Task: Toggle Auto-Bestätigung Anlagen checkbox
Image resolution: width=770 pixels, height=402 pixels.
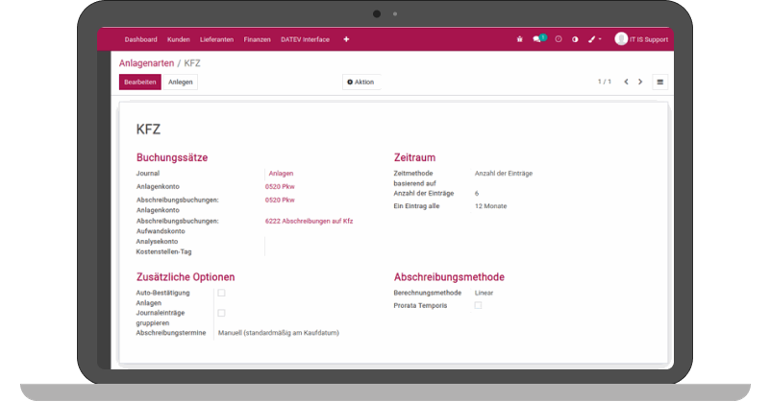Action: 222,293
